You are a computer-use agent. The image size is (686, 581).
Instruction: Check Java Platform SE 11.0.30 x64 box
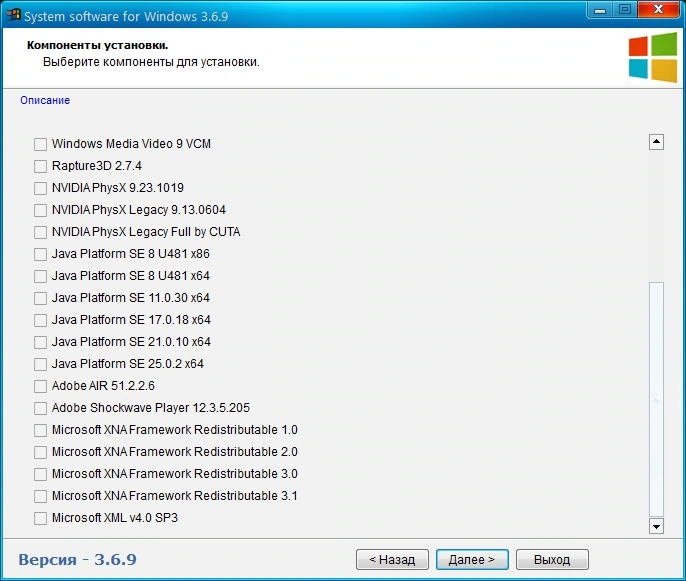click(x=40, y=298)
